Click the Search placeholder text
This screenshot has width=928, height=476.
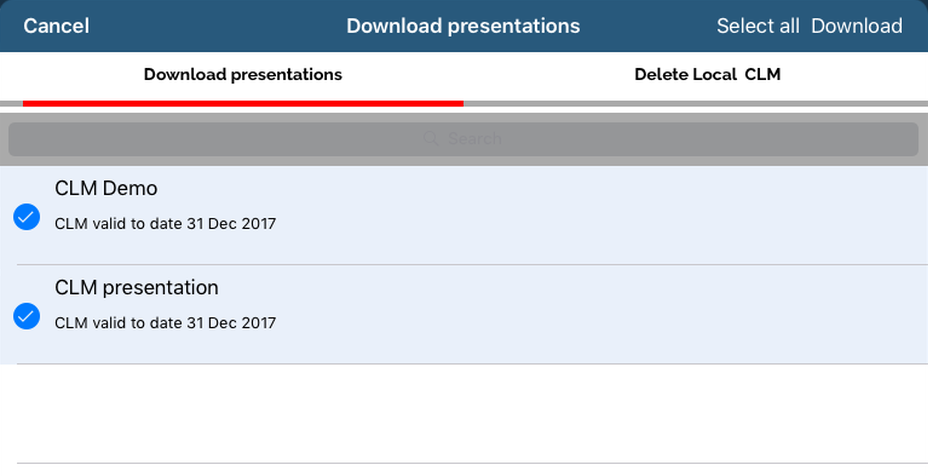pos(475,139)
